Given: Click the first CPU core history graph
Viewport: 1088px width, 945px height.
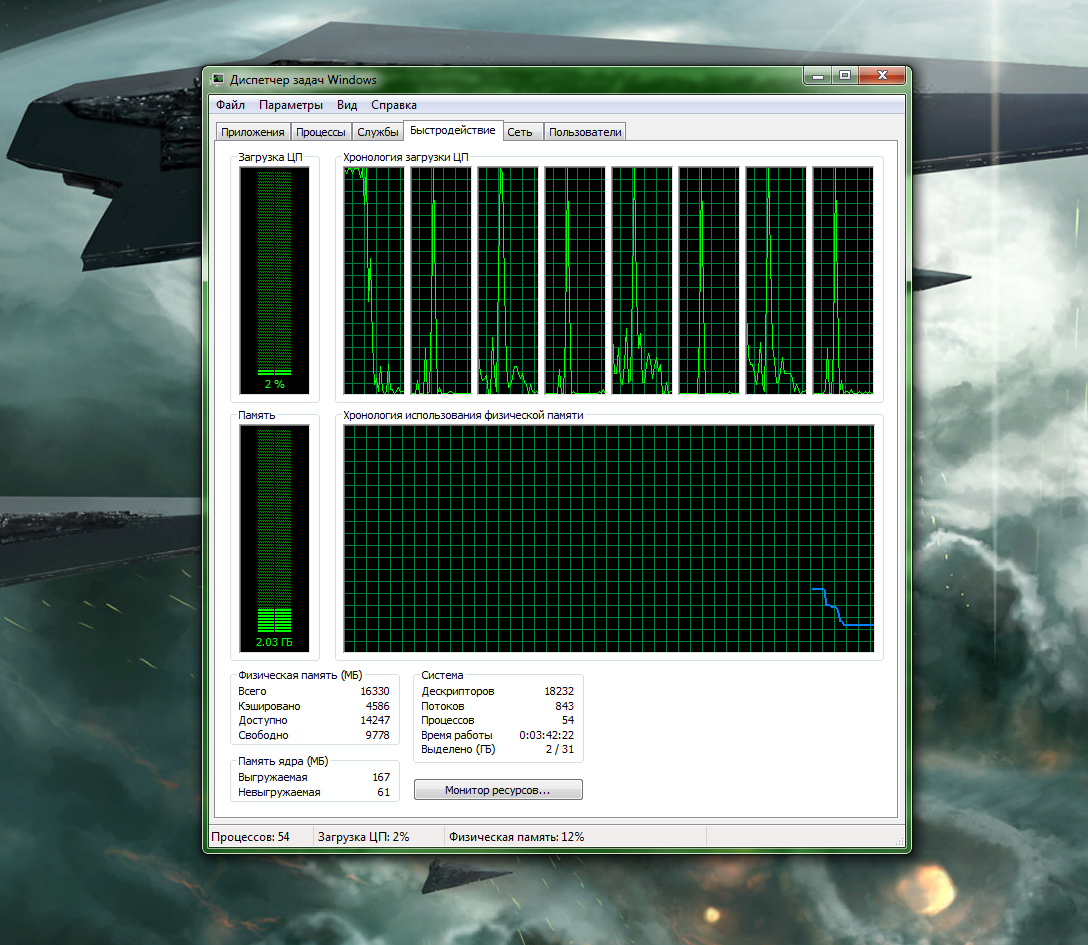Looking at the screenshot, I should click(374, 280).
